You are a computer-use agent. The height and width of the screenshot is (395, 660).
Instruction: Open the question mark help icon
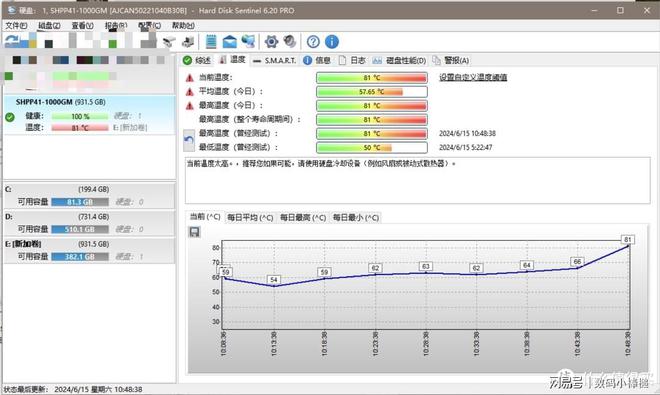[x=313, y=41]
